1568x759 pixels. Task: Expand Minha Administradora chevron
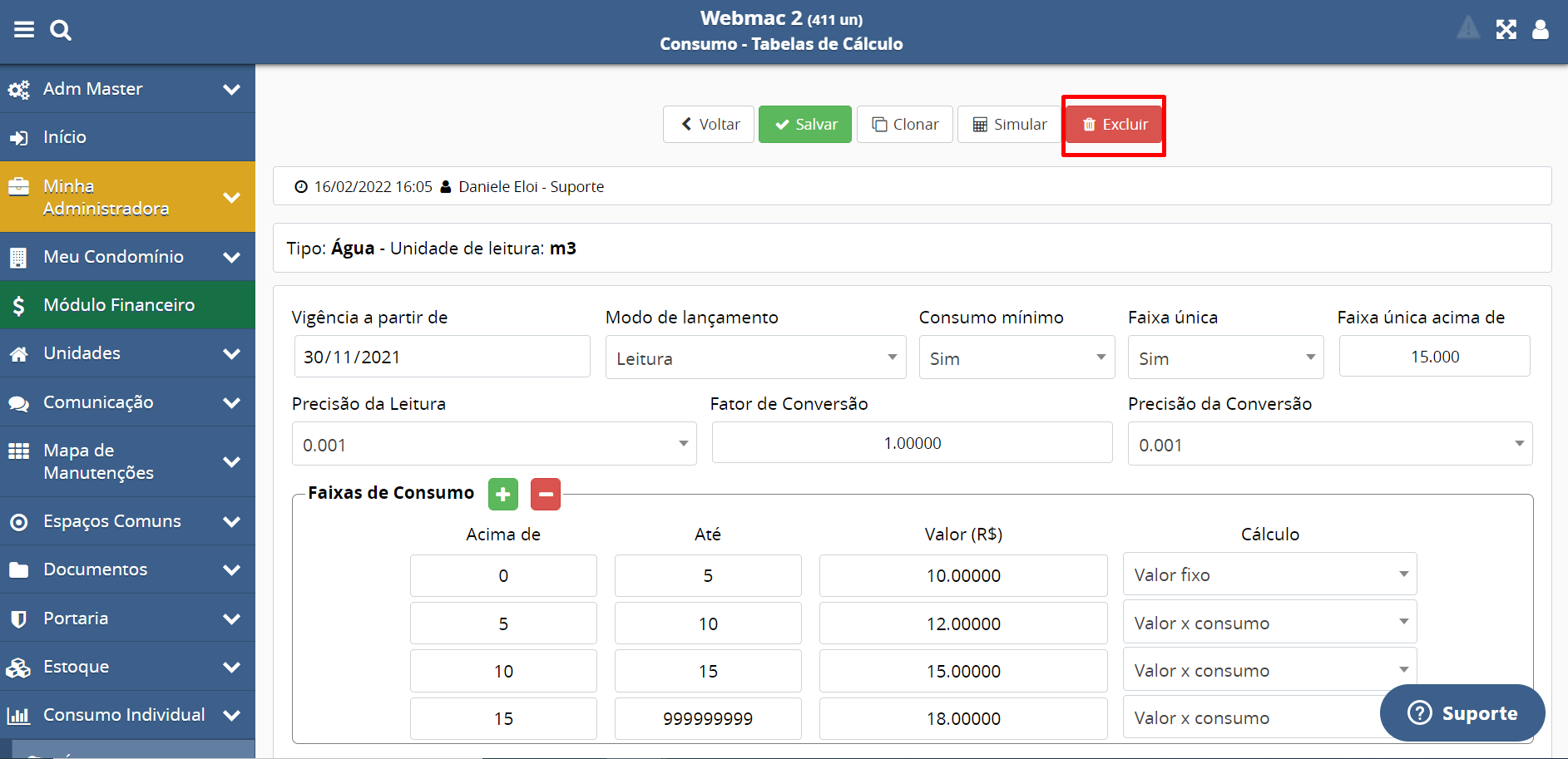click(x=232, y=197)
